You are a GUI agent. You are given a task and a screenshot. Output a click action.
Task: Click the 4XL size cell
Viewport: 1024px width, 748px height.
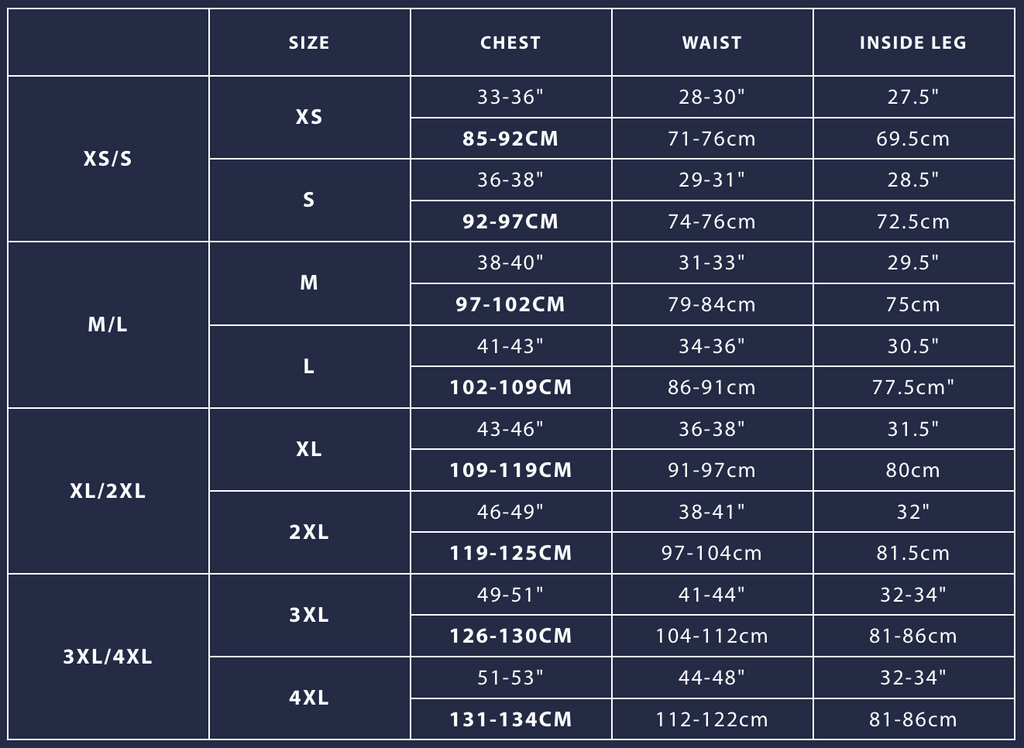309,698
